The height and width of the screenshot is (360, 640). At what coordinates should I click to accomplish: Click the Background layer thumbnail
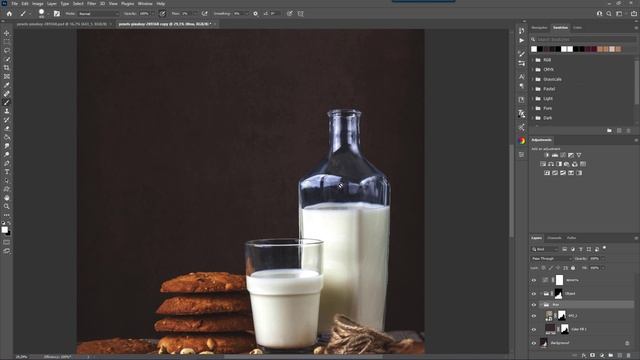(x=544, y=343)
